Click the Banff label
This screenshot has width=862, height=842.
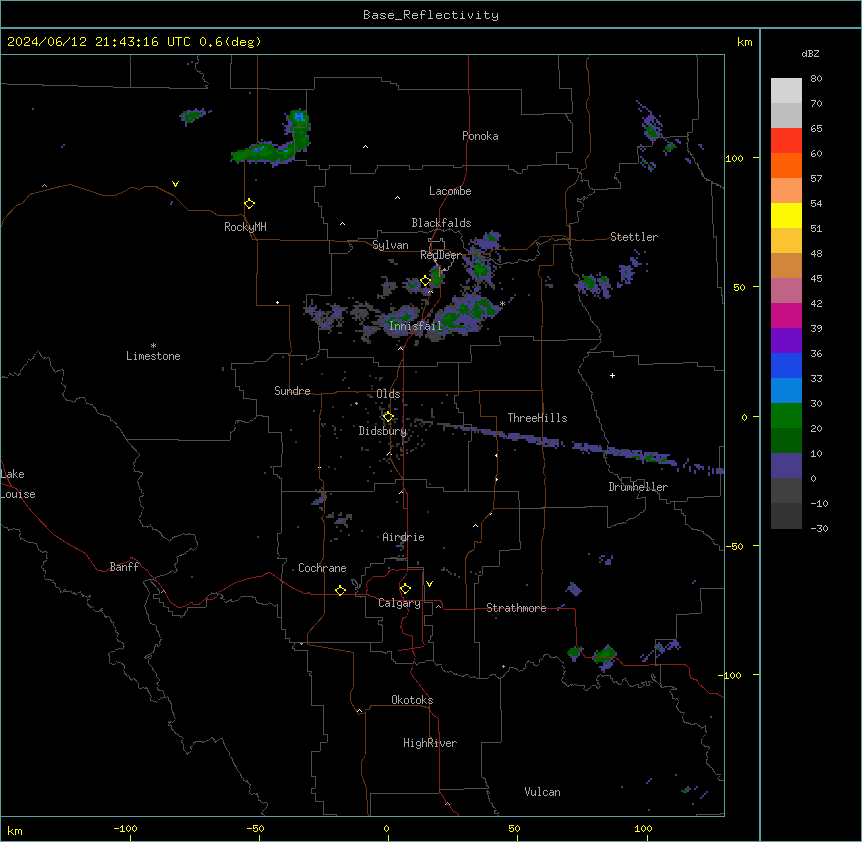coord(124,567)
